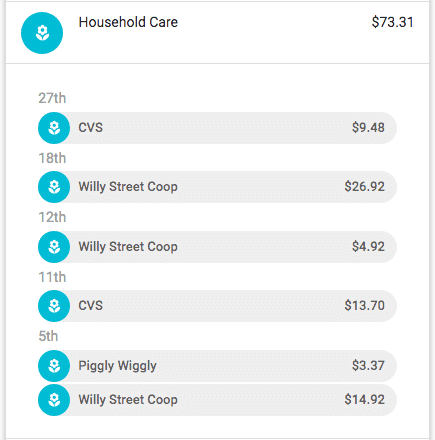This screenshot has width=435, height=440.
Task: Open the CVS transaction for $9.48
Action: [x=217, y=128]
